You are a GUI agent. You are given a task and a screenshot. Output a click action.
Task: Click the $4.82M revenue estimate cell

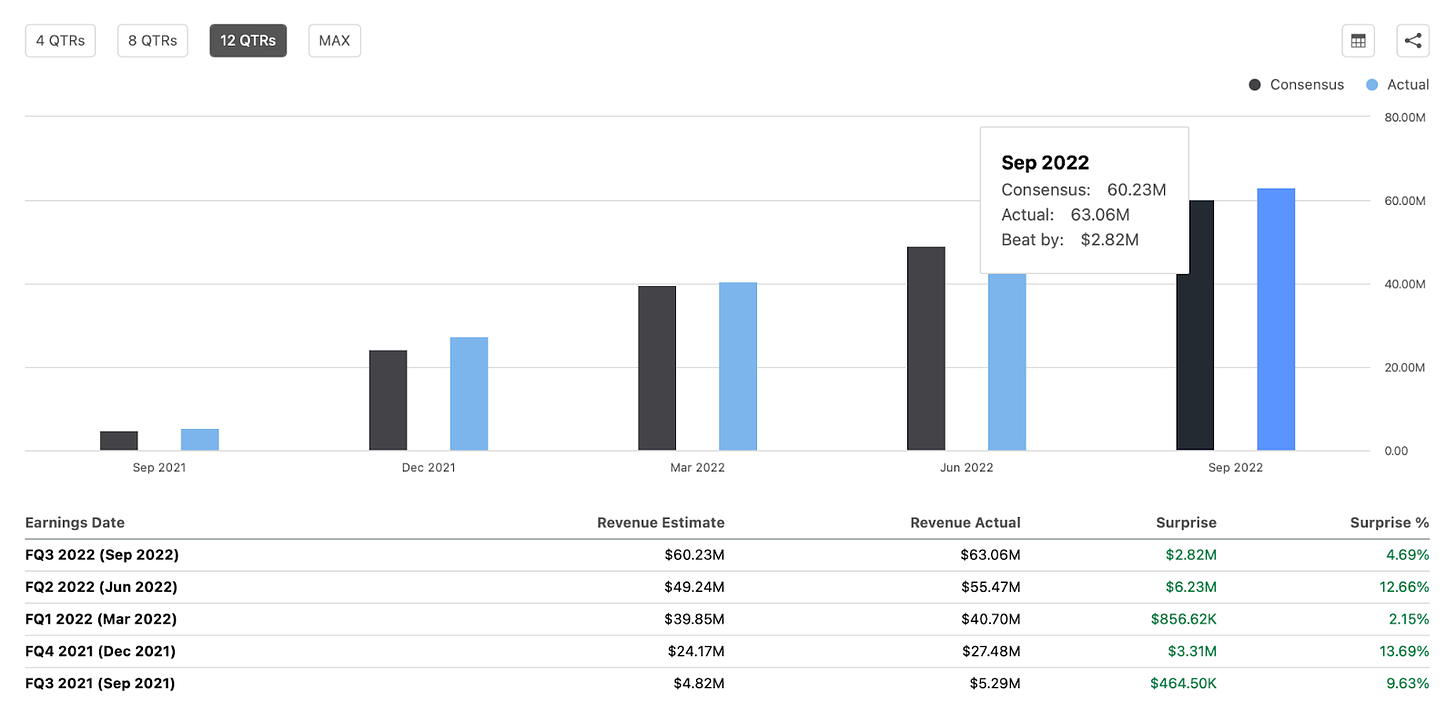tap(699, 683)
